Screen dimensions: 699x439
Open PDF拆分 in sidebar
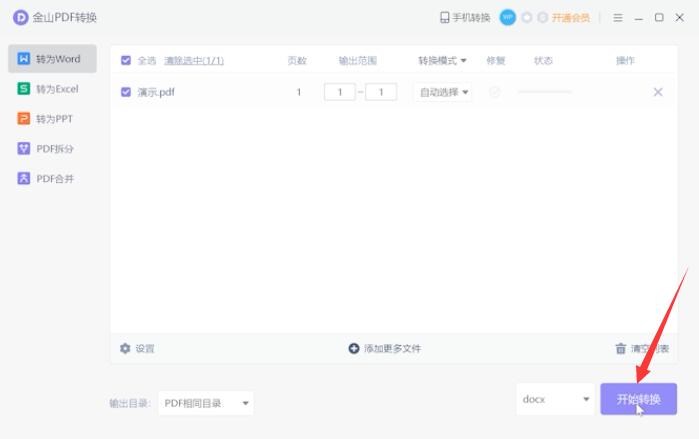(x=53, y=148)
